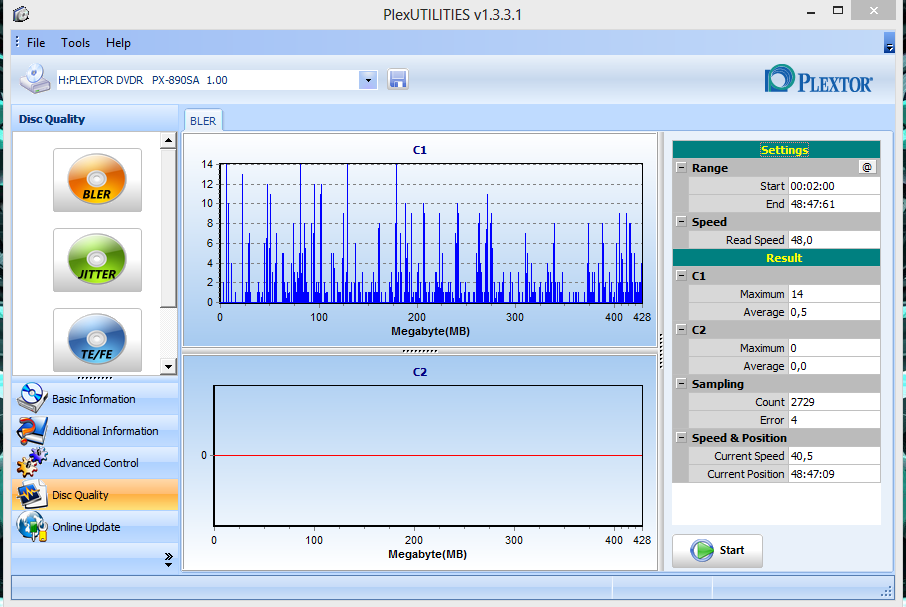Click the PlexUTILITIES app icon in title bar
The width and height of the screenshot is (906, 607).
point(21,14)
